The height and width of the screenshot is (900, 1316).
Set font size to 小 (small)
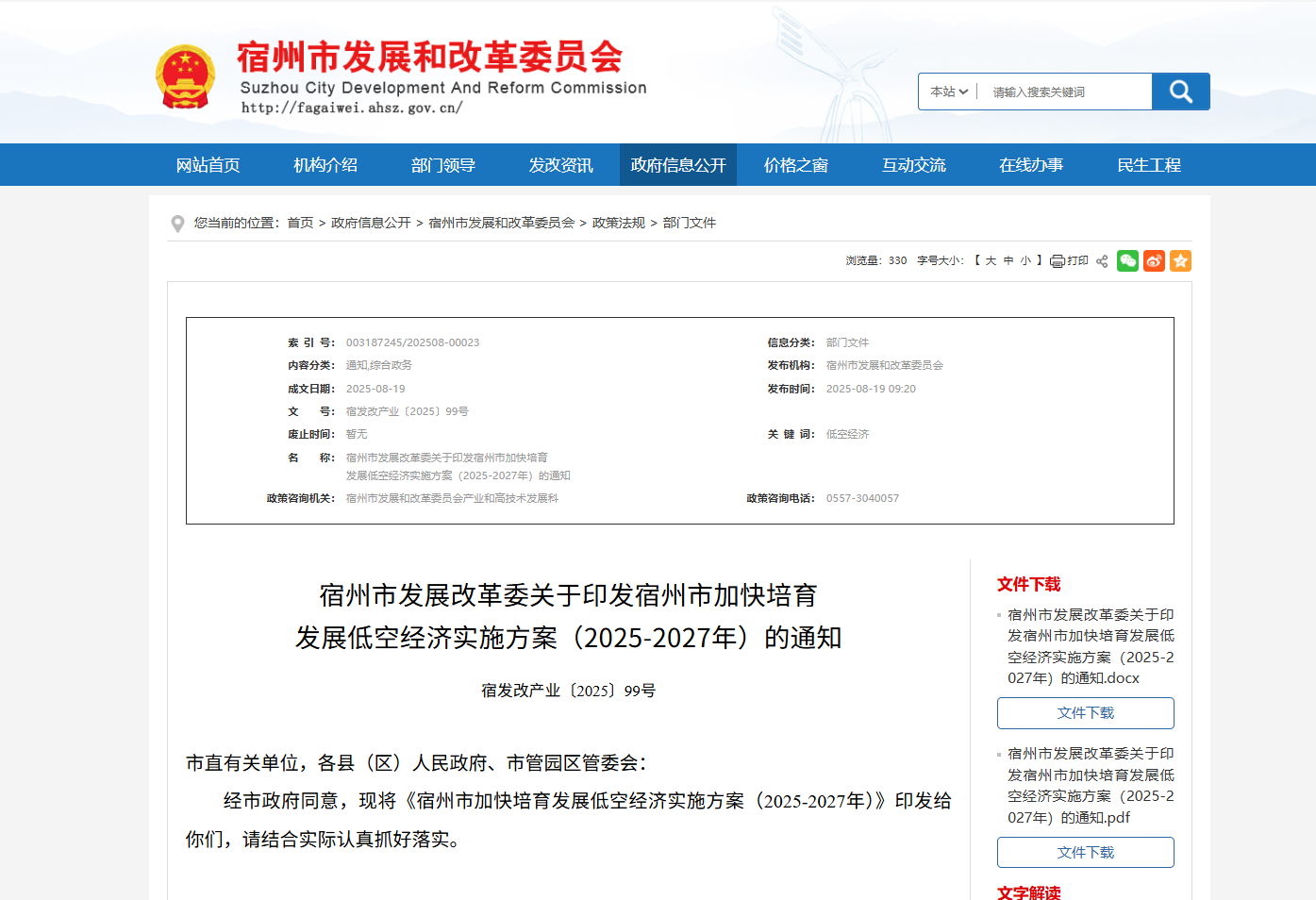pyautogui.click(x=1025, y=261)
